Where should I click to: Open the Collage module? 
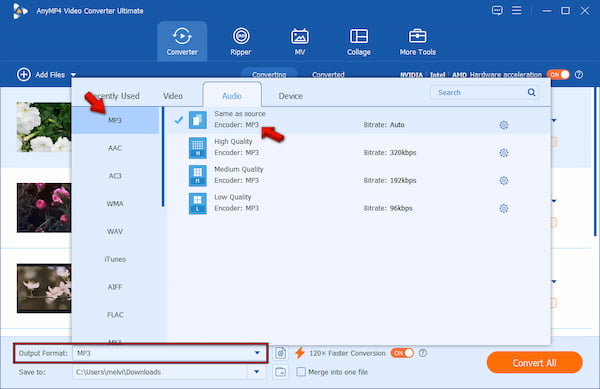point(359,41)
